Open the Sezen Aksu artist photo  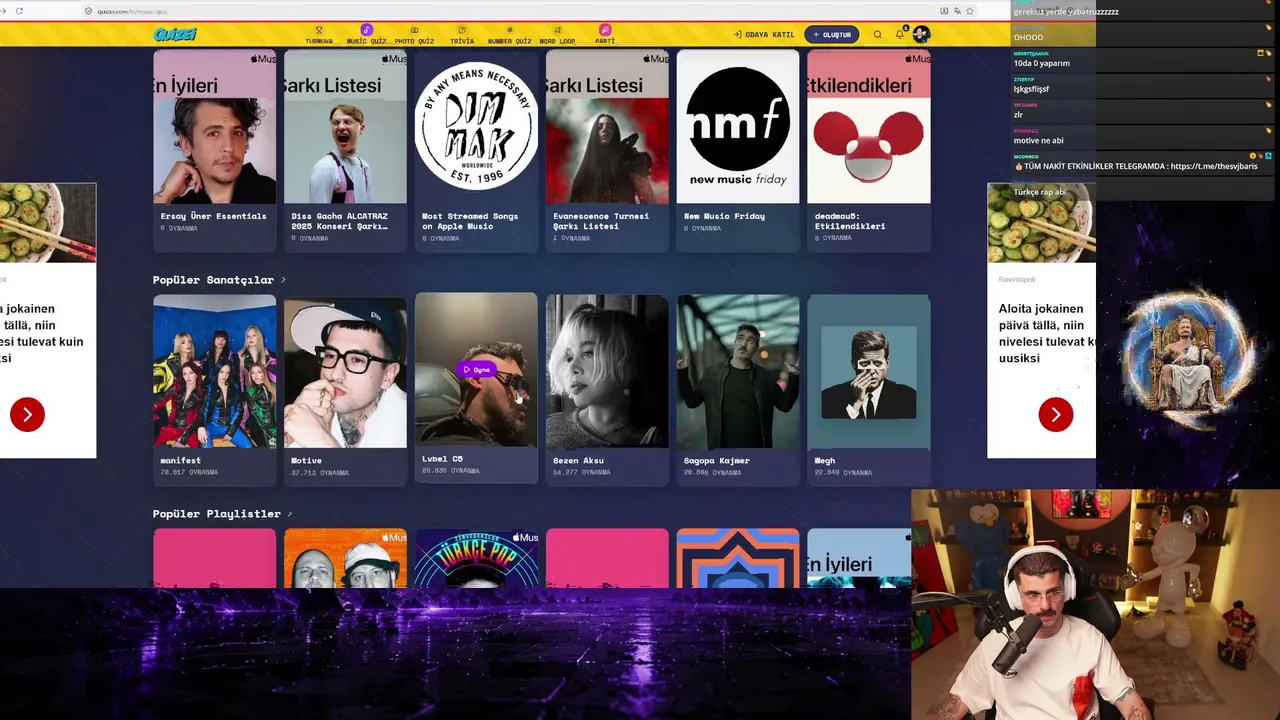tap(607, 371)
